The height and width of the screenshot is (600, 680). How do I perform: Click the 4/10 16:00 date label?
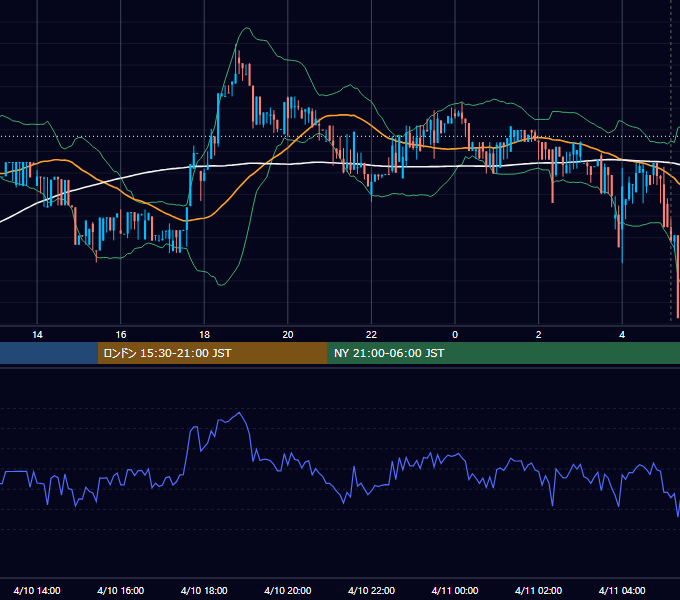(x=121, y=590)
